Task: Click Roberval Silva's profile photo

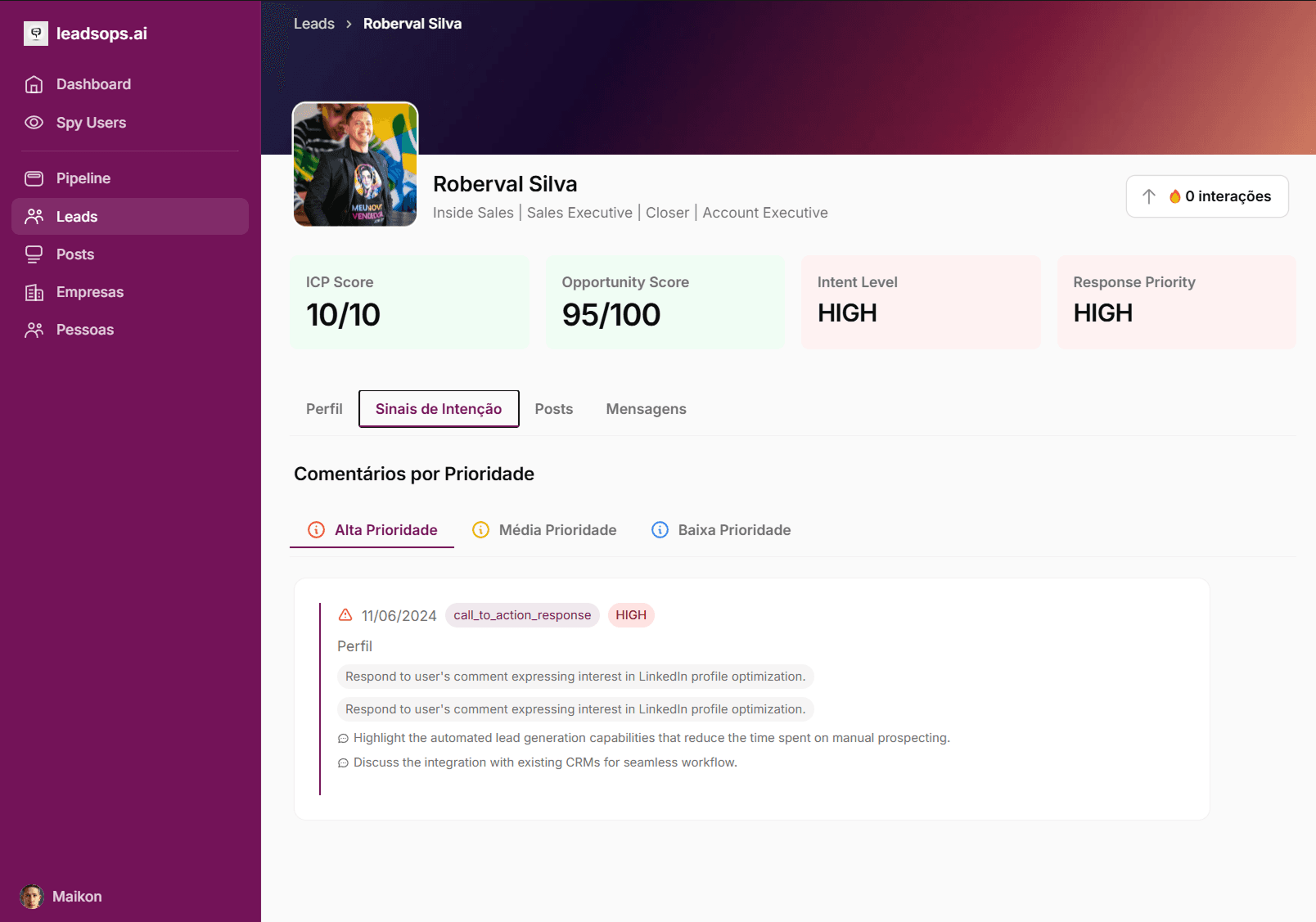Action: tap(355, 164)
